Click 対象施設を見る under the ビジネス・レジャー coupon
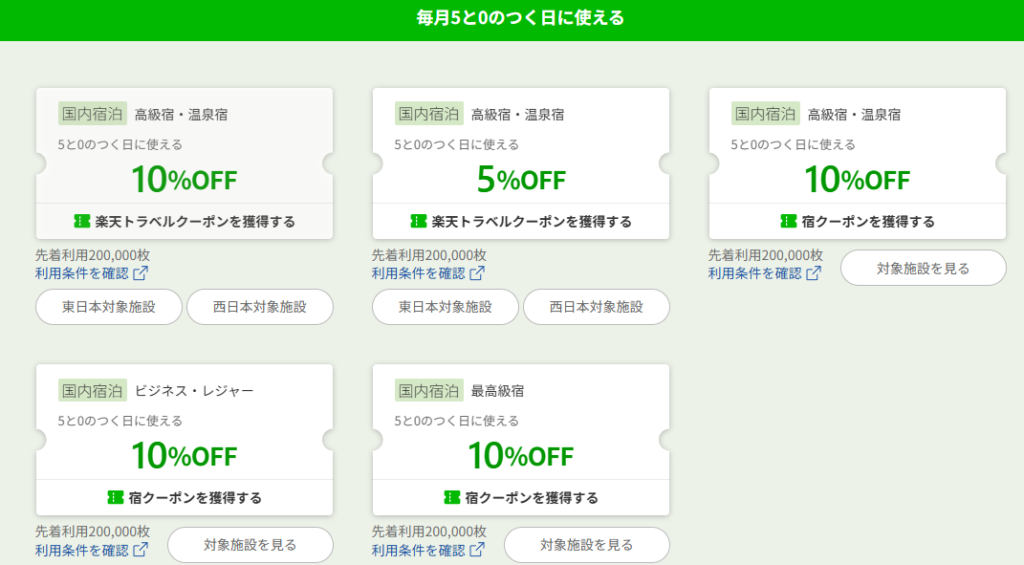Screen dimensions: 1024x565 tap(250, 545)
